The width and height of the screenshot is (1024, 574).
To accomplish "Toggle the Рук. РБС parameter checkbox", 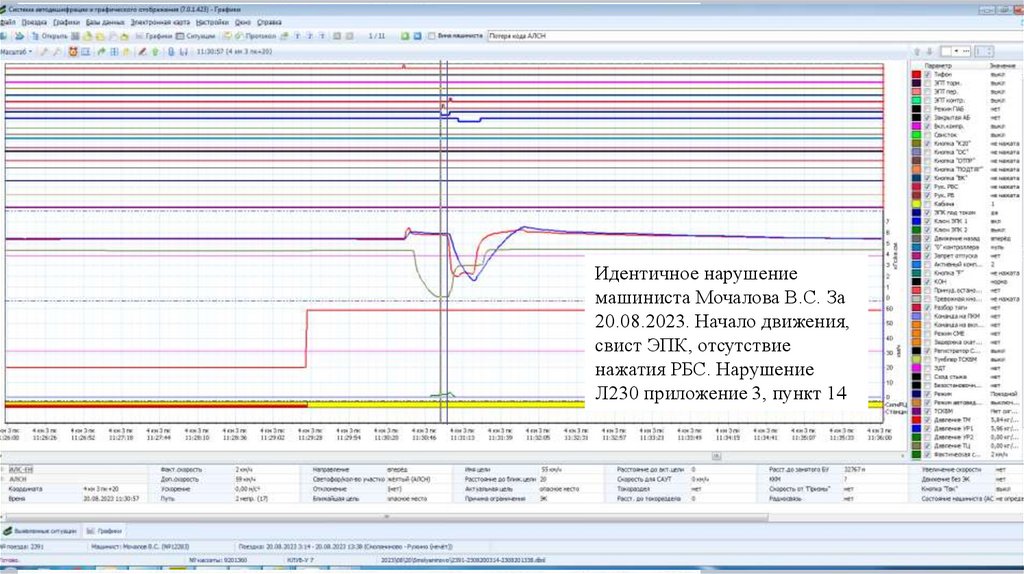I will (x=927, y=186).
